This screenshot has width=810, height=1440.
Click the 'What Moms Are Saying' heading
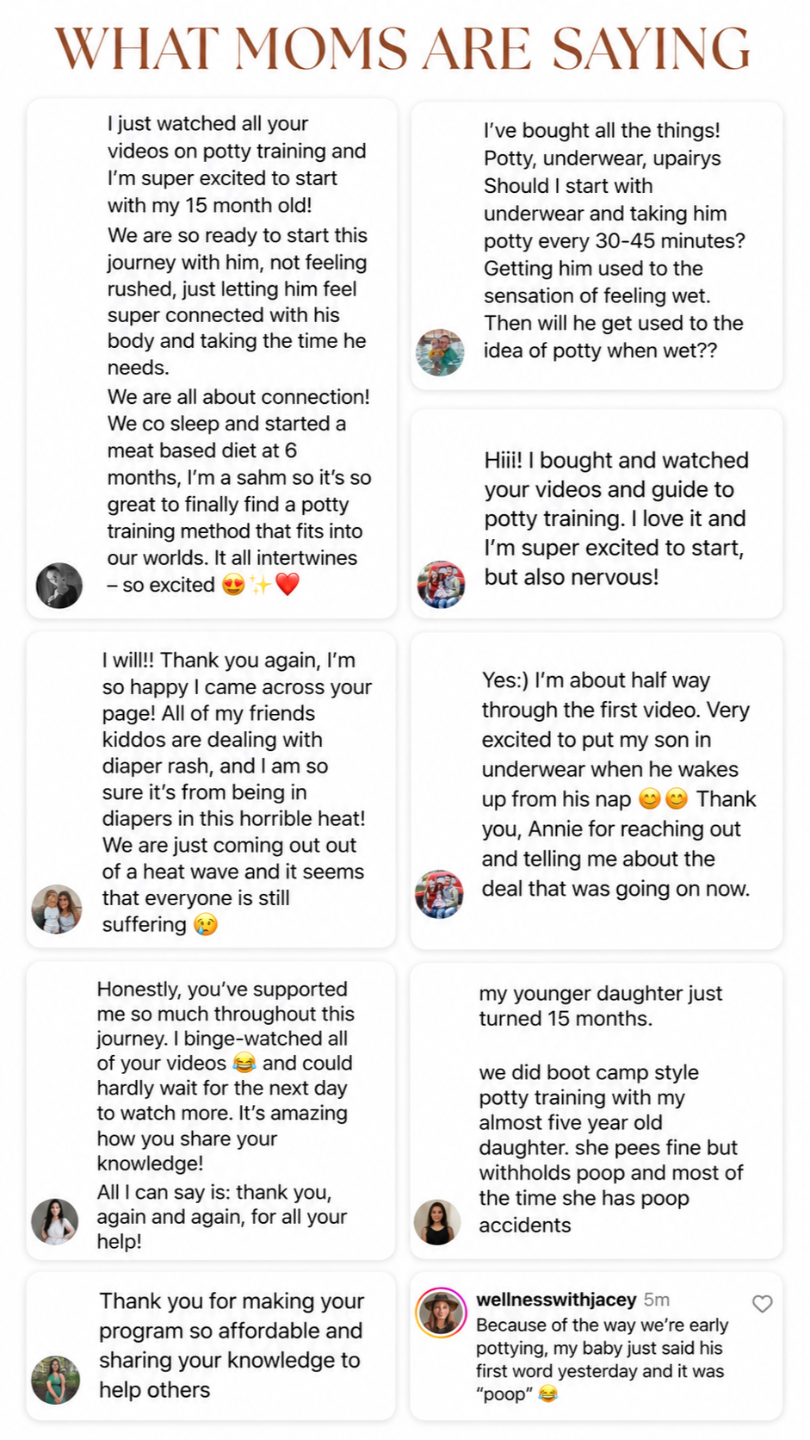402,48
